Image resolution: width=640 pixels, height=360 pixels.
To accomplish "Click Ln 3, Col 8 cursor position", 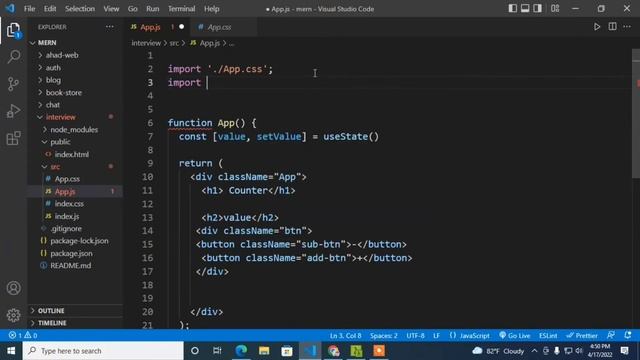I will (x=346, y=336).
